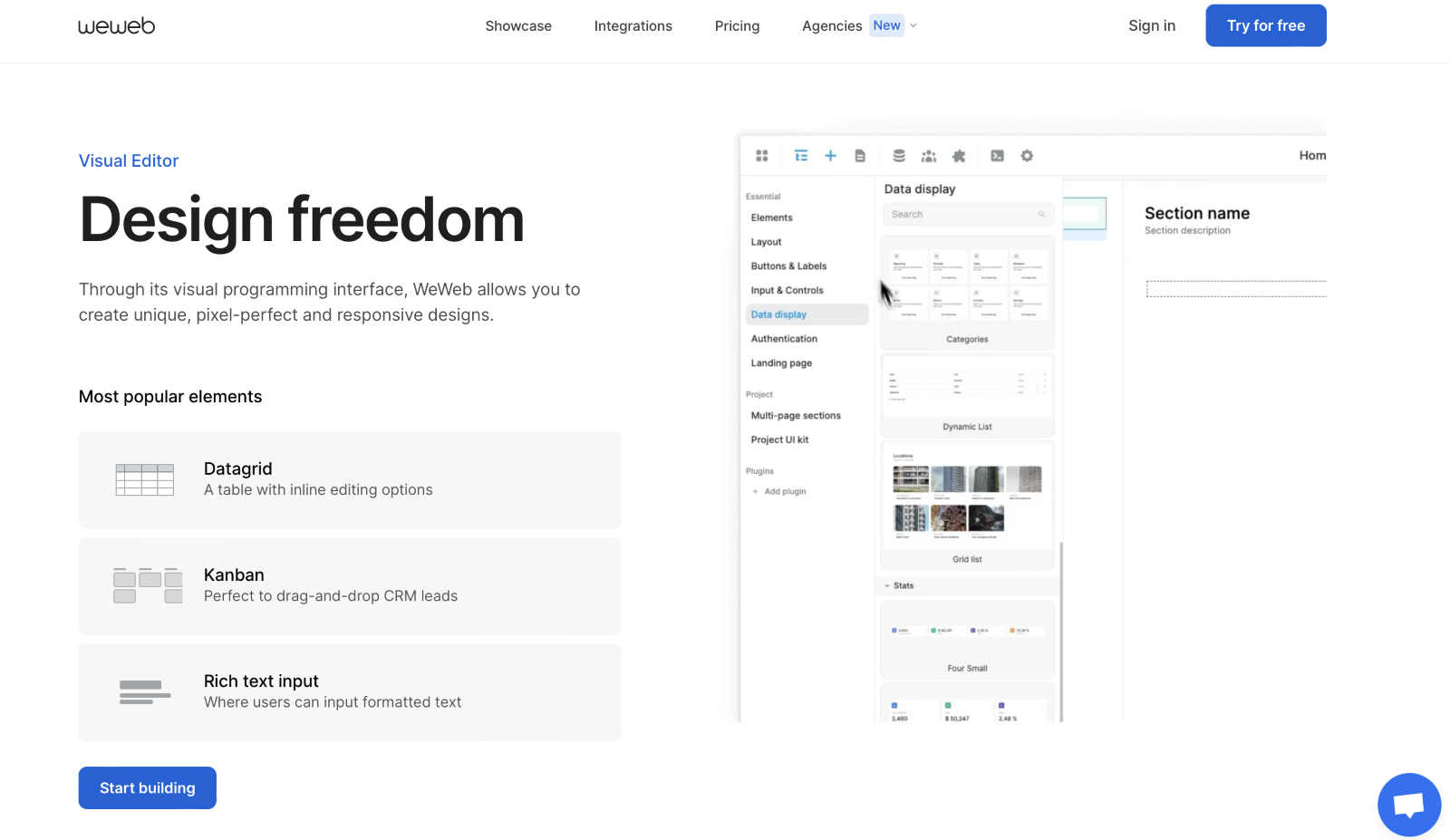Click the New badge next to Agencies
The image size is (1450, 840).
pyautogui.click(x=887, y=25)
